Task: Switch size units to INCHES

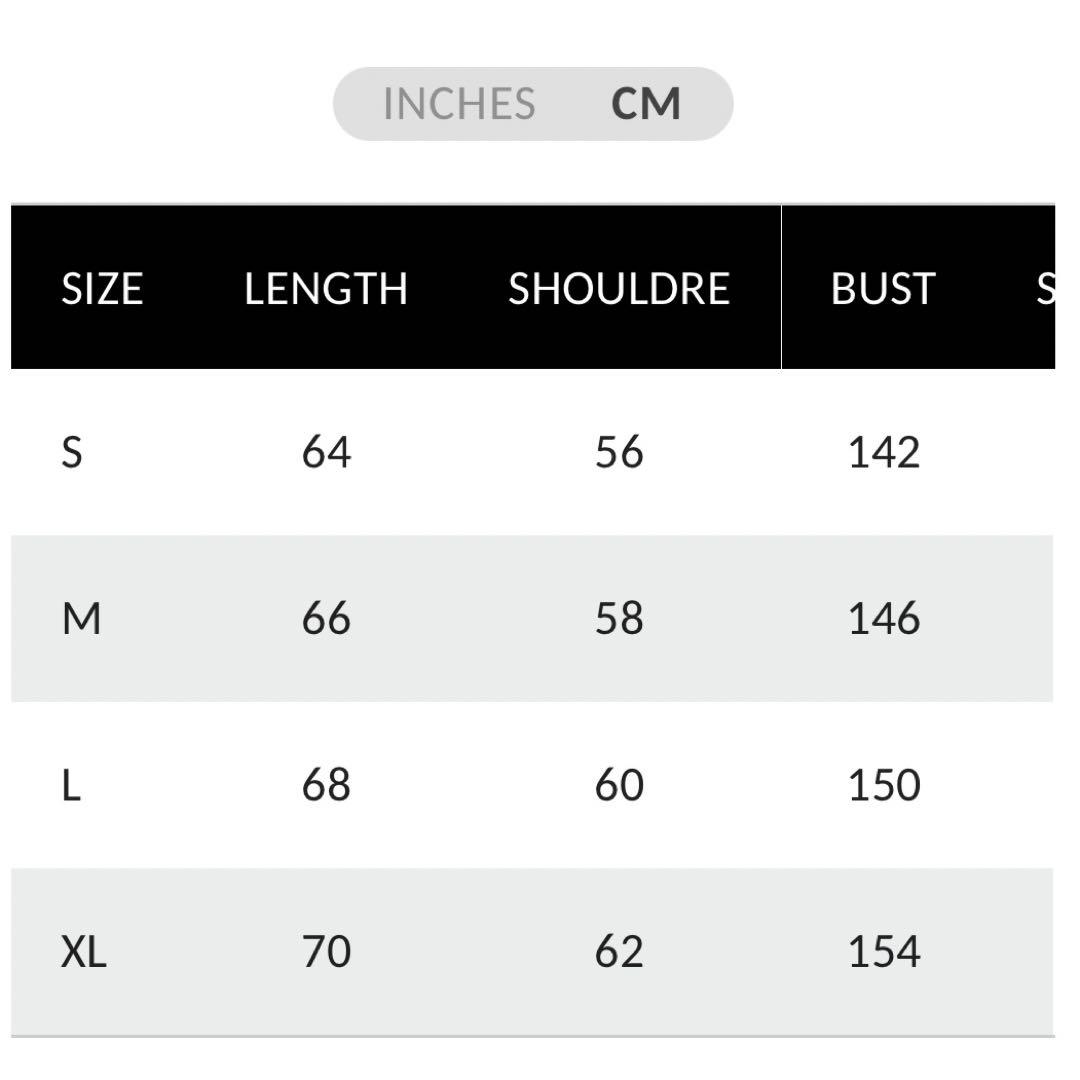Action: click(x=459, y=104)
